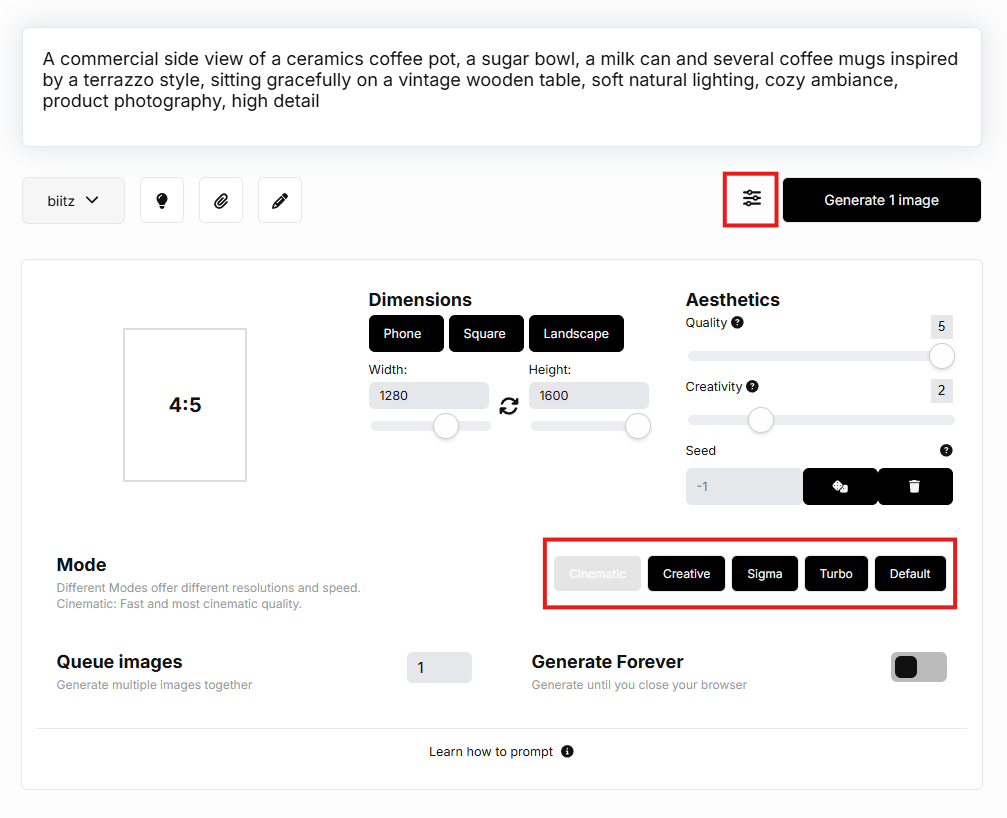1007x818 pixels.
Task: Click the info icon beside Learn how to prompt
Action: (x=567, y=752)
